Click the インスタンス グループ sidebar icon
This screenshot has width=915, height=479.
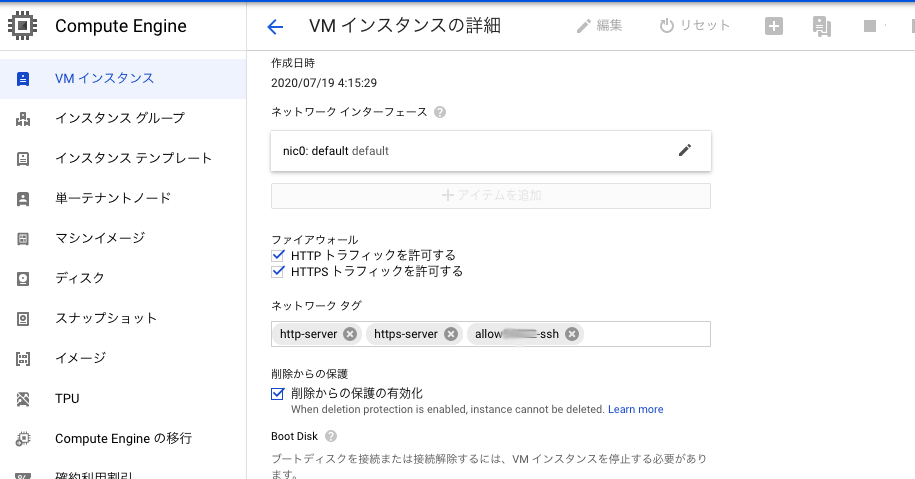tap(23, 119)
